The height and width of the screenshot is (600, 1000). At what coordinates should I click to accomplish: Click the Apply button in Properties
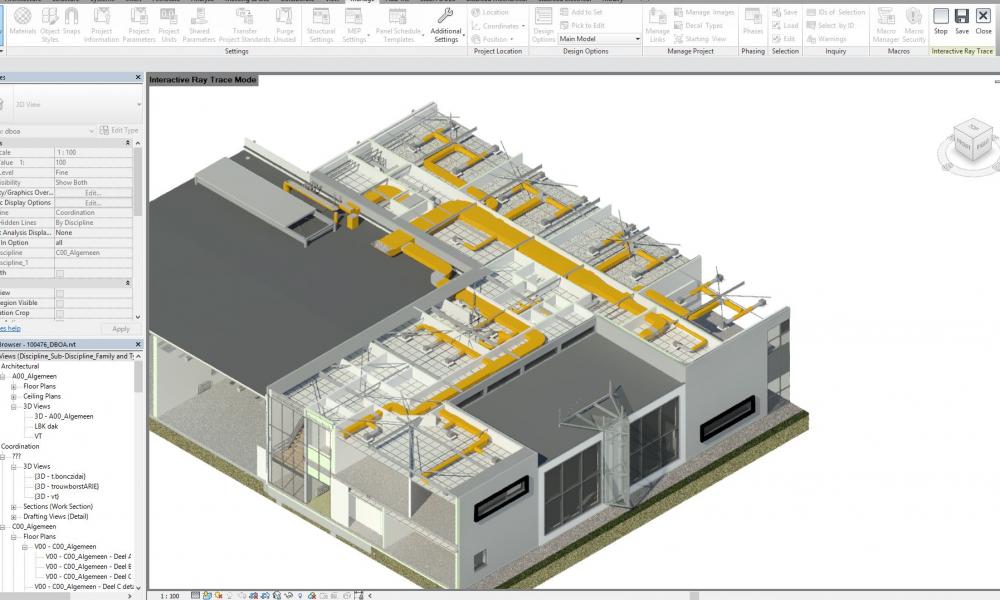coord(121,328)
